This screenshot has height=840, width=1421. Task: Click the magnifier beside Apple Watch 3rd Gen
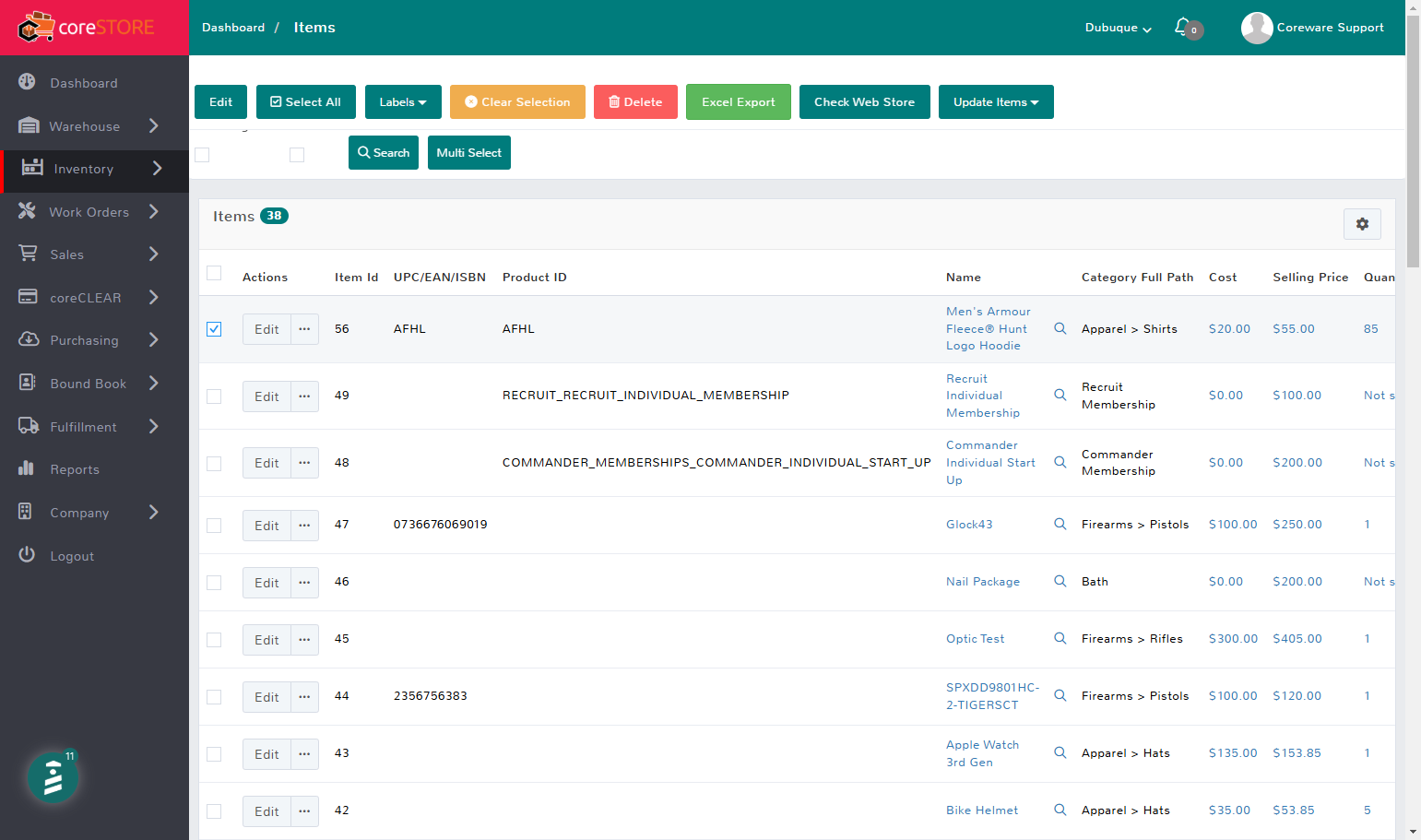[x=1060, y=753]
